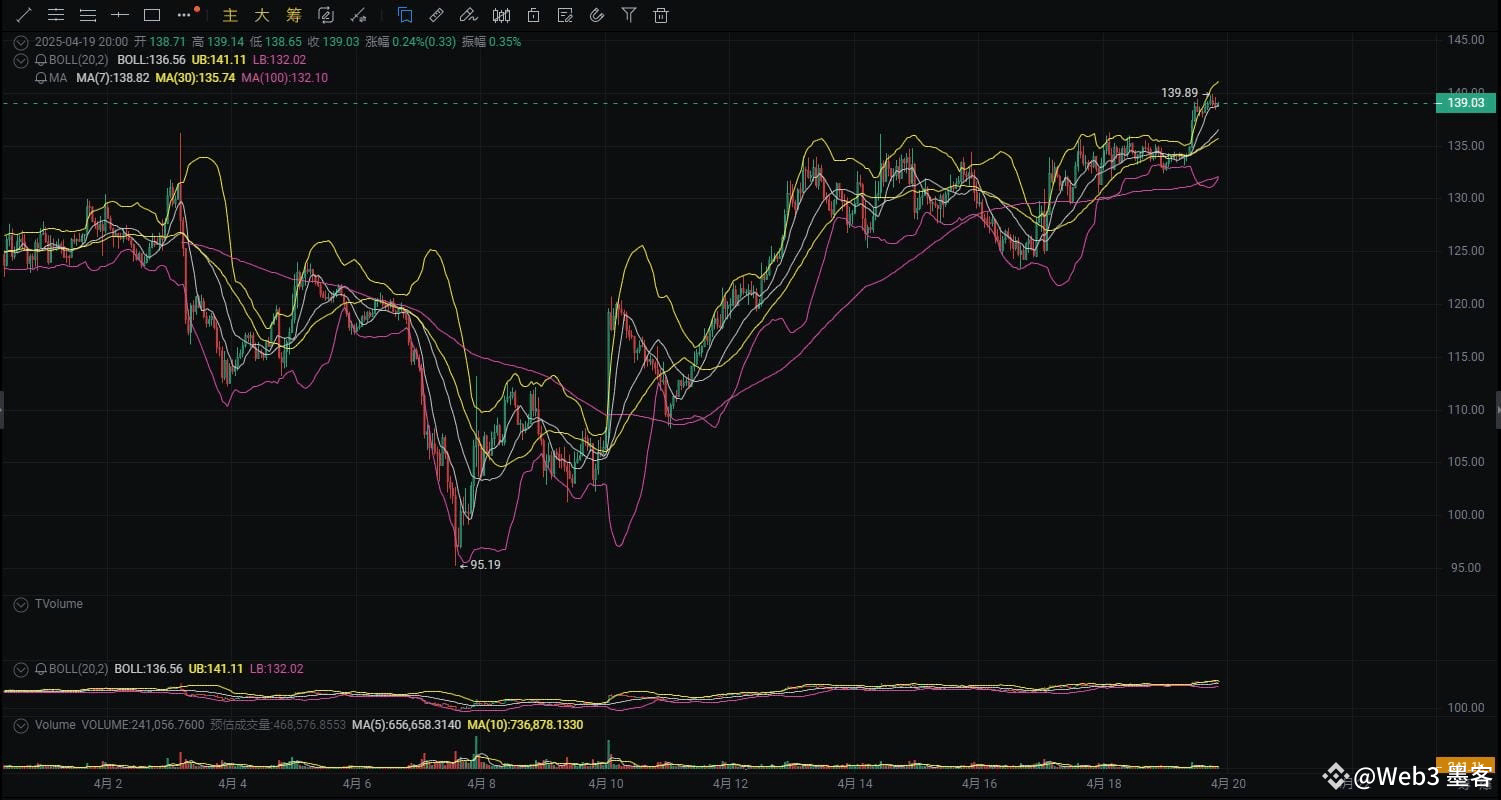Viewport: 1501px width, 800px height.
Task: Click the 139.03 price tag on right axis
Action: (1463, 102)
